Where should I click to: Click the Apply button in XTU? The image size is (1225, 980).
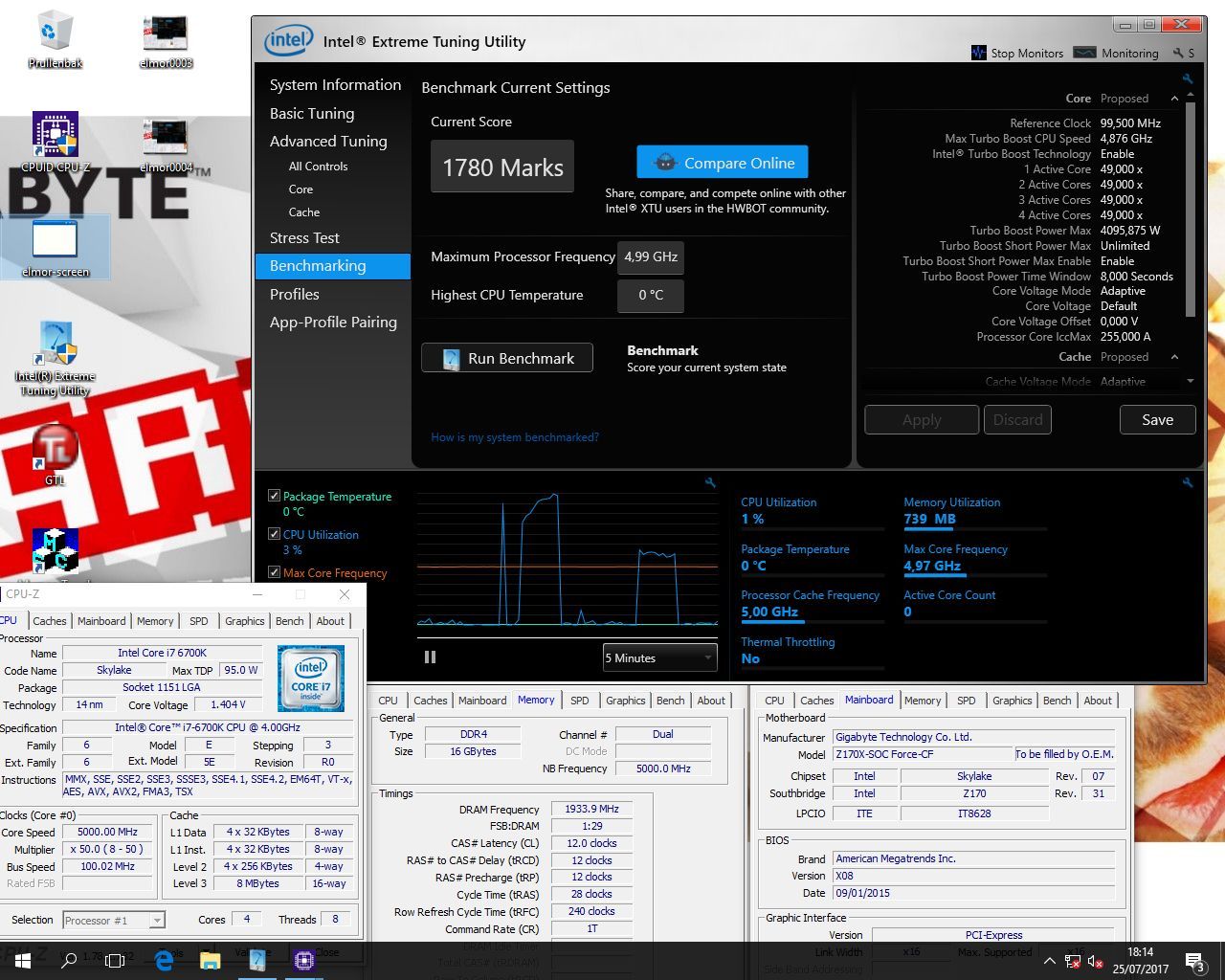click(922, 419)
